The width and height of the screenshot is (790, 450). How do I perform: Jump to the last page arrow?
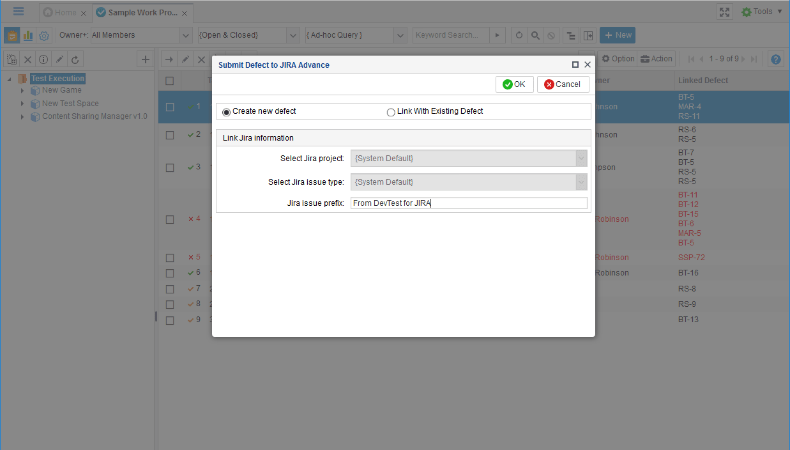pyautogui.click(x=754, y=59)
